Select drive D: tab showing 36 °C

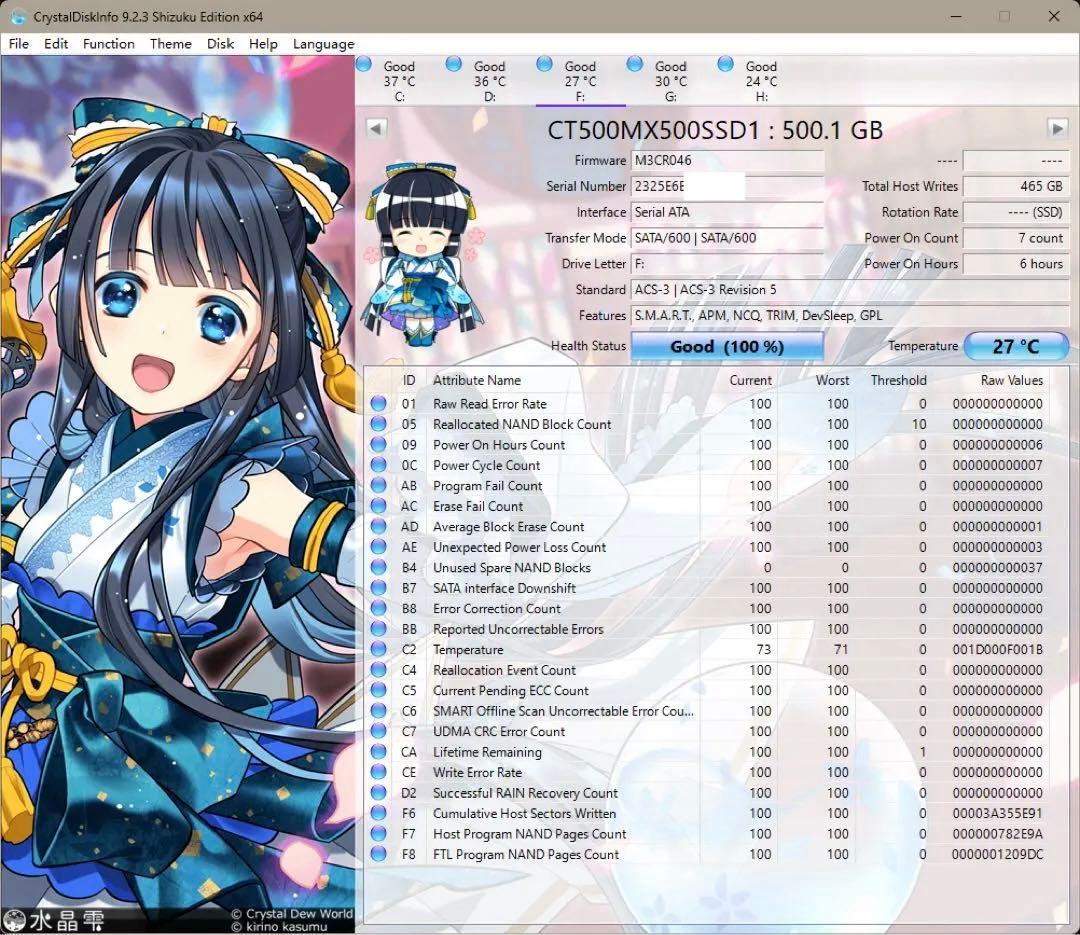(x=490, y=81)
